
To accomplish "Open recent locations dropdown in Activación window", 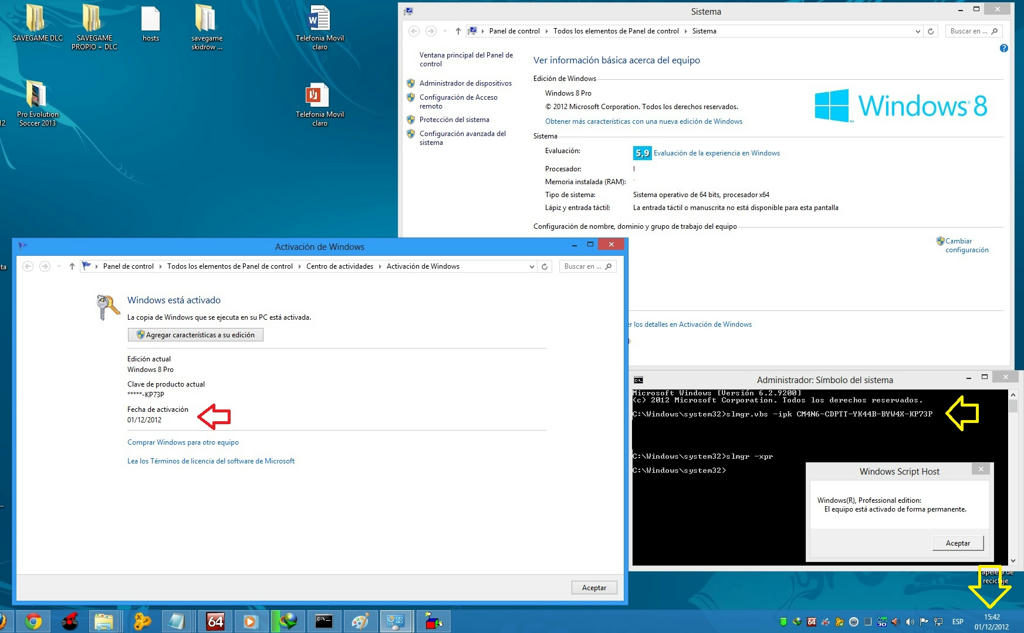I will (x=58, y=267).
